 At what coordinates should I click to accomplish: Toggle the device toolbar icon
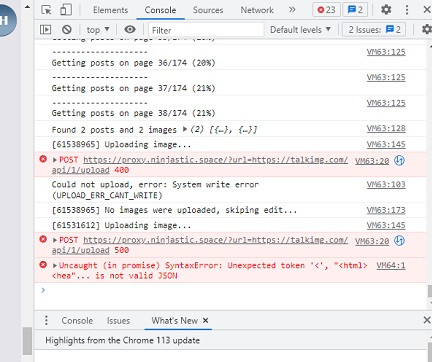[66, 10]
